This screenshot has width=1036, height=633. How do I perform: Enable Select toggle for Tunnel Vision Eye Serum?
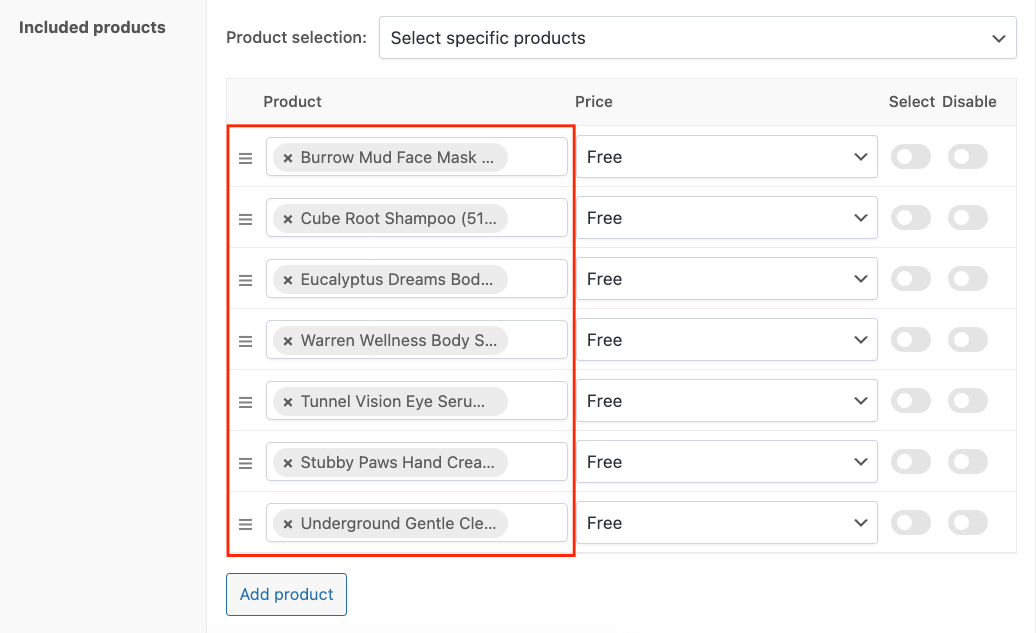910,401
